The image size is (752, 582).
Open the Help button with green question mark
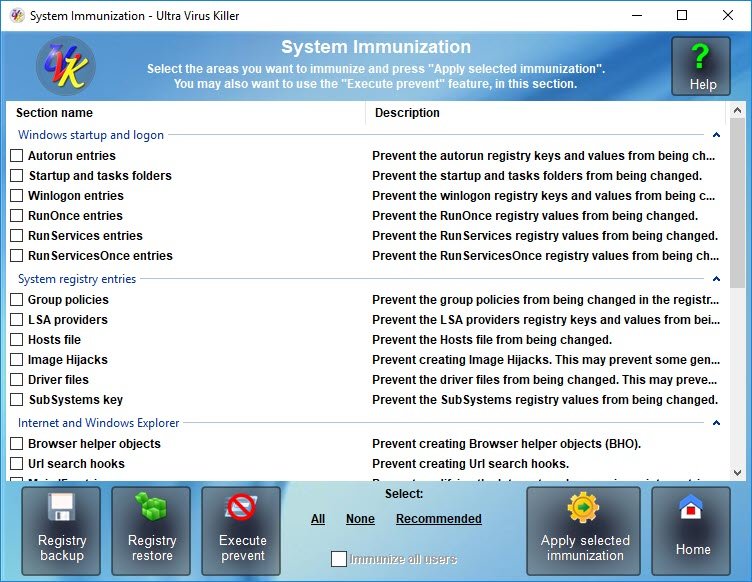click(x=701, y=66)
